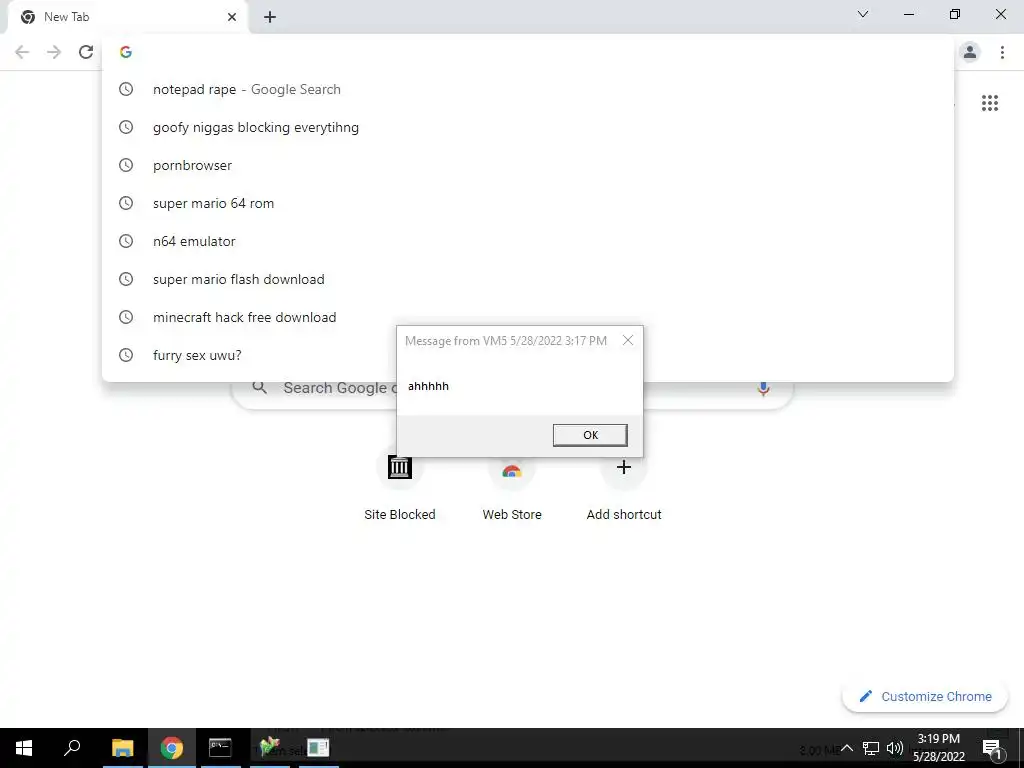The image size is (1024, 768).
Task: Open the Google apps grid
Action: 989,103
